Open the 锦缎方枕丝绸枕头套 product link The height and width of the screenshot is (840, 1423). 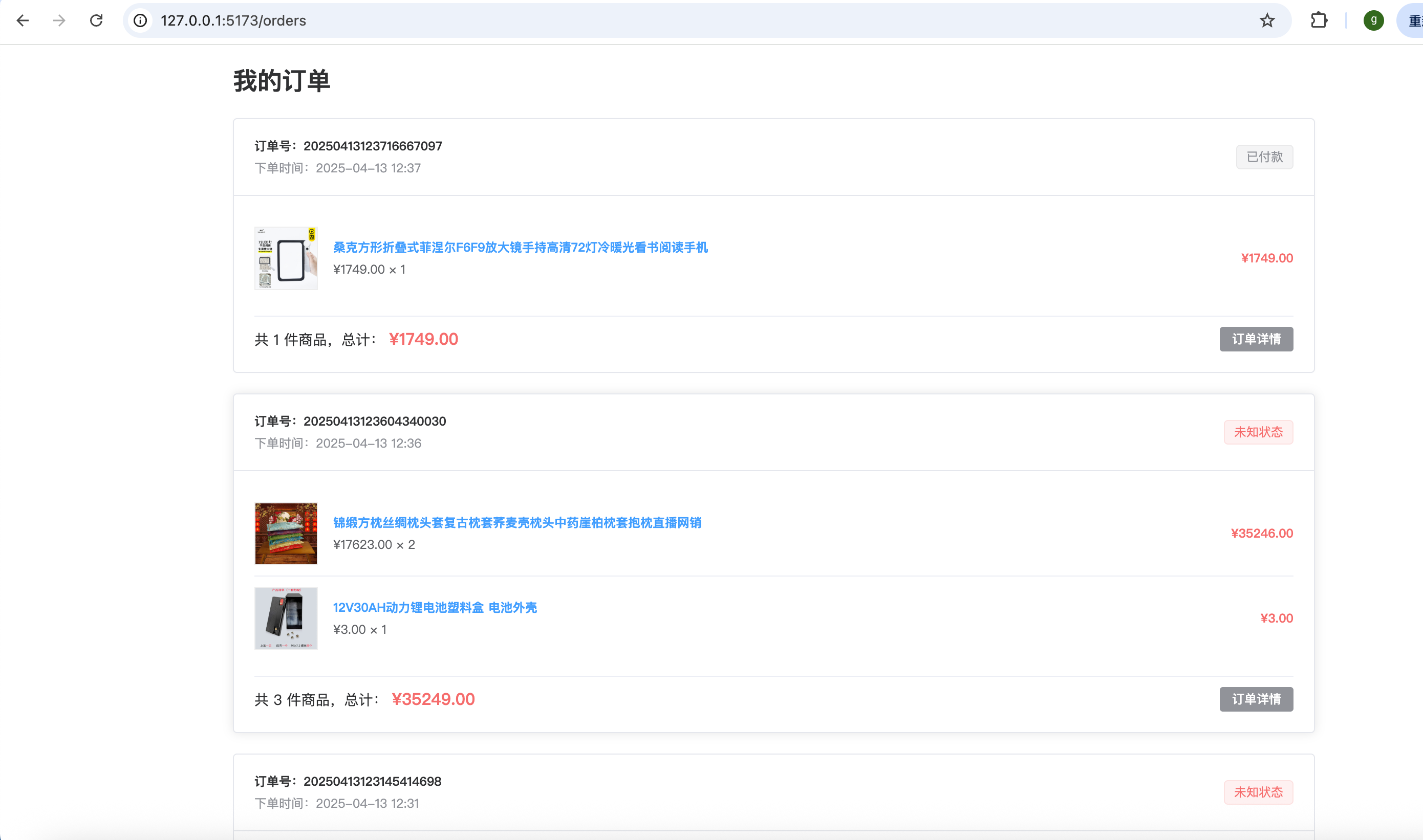(516, 522)
